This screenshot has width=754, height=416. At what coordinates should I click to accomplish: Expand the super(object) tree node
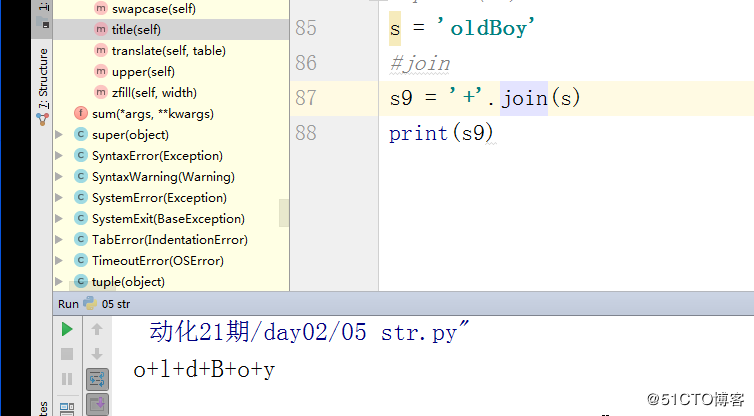click(x=60, y=135)
